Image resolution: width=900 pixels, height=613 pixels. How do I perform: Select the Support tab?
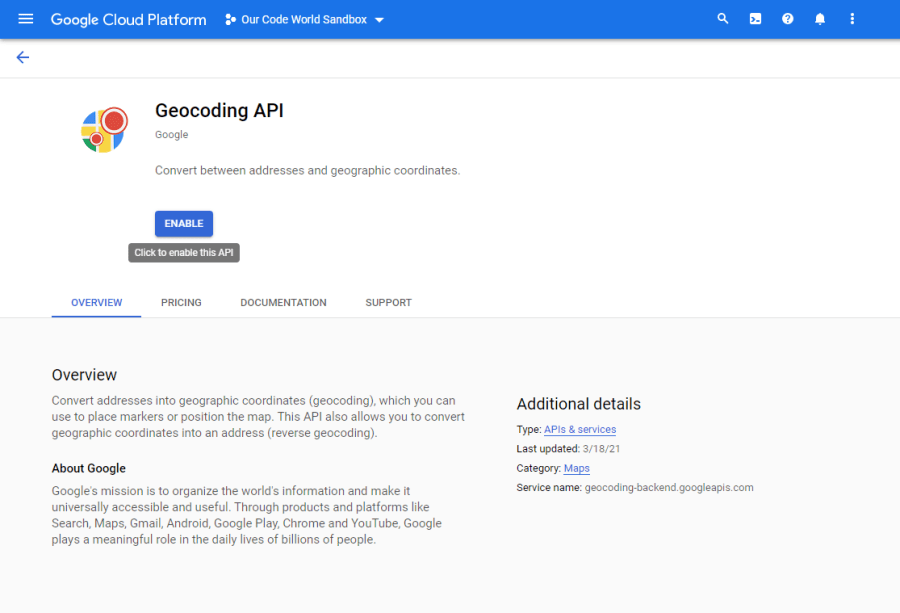(x=389, y=302)
